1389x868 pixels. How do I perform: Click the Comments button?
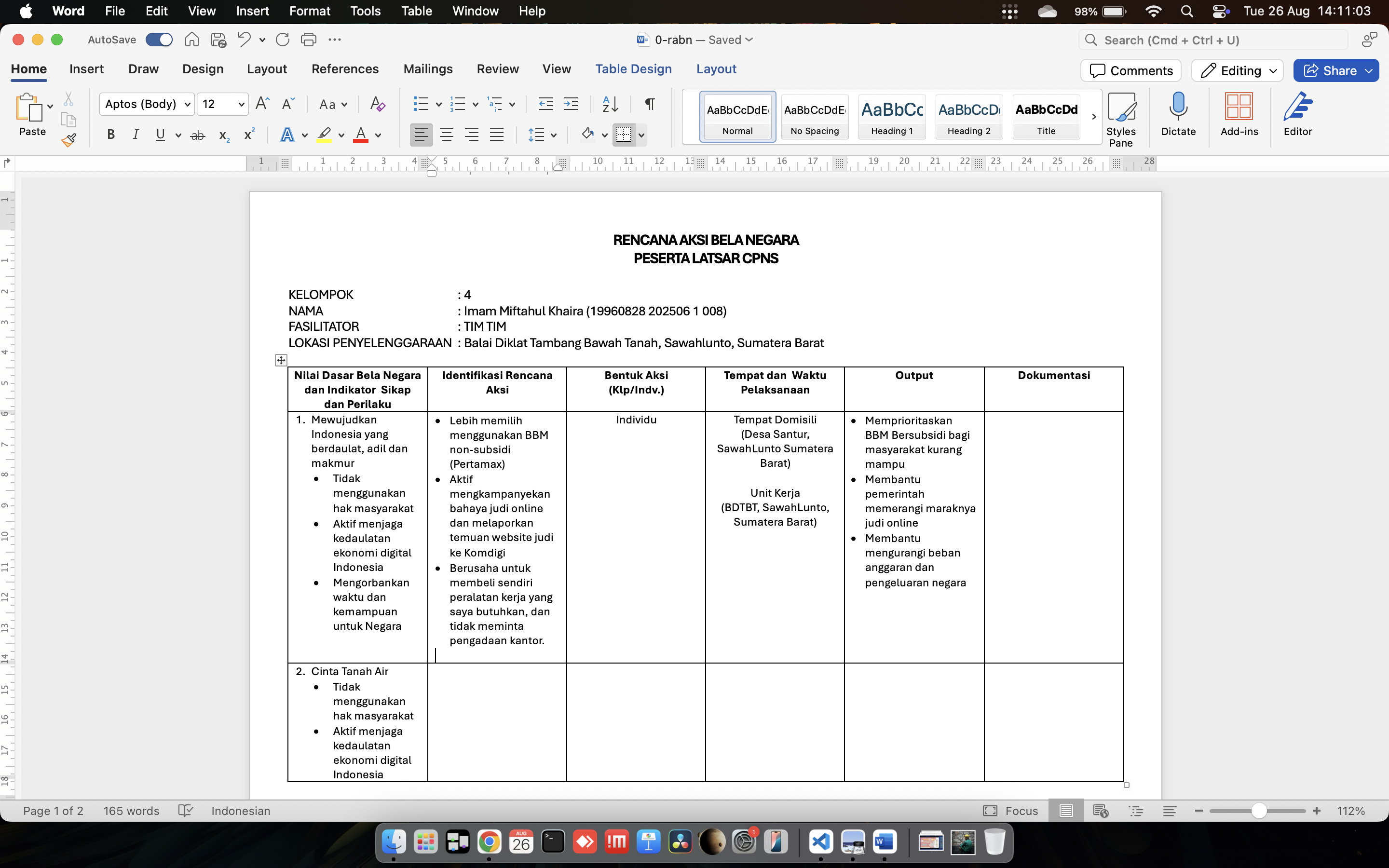1130,70
